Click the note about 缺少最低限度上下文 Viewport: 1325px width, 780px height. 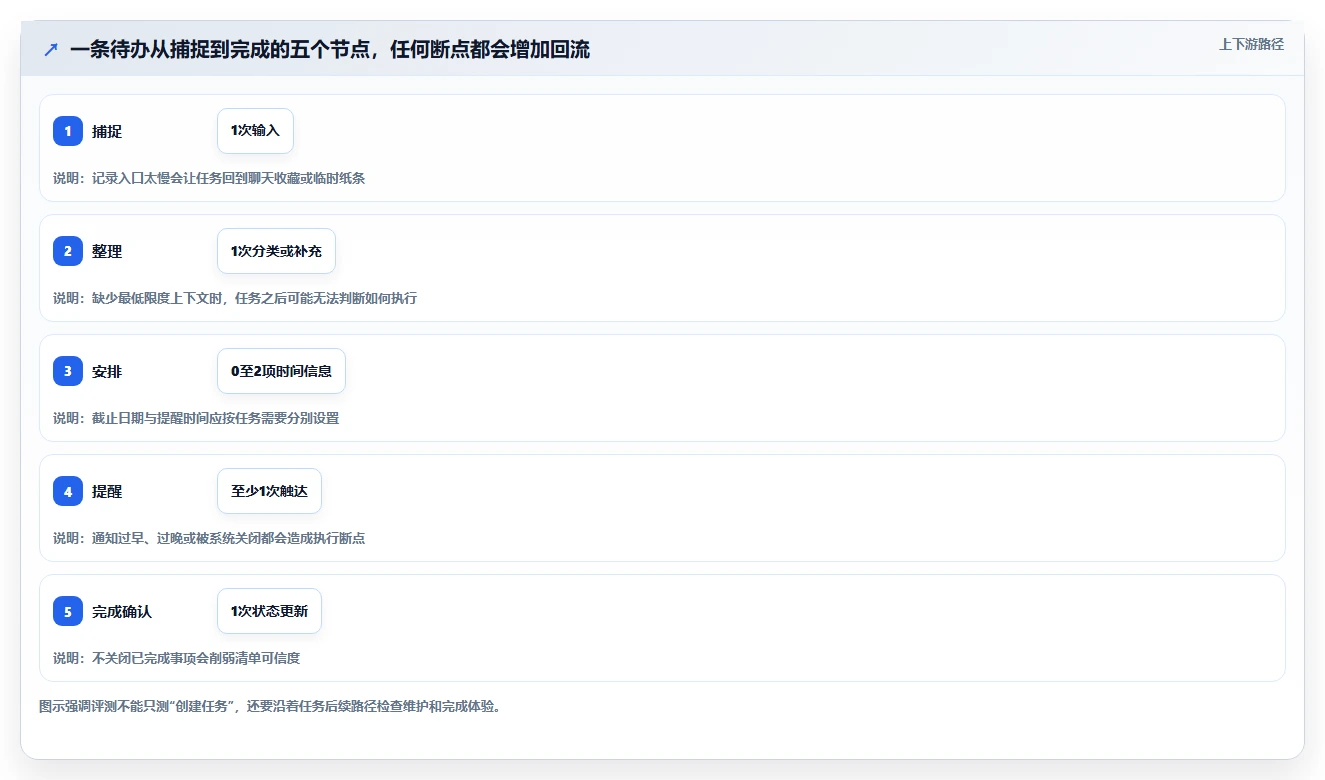(235, 298)
